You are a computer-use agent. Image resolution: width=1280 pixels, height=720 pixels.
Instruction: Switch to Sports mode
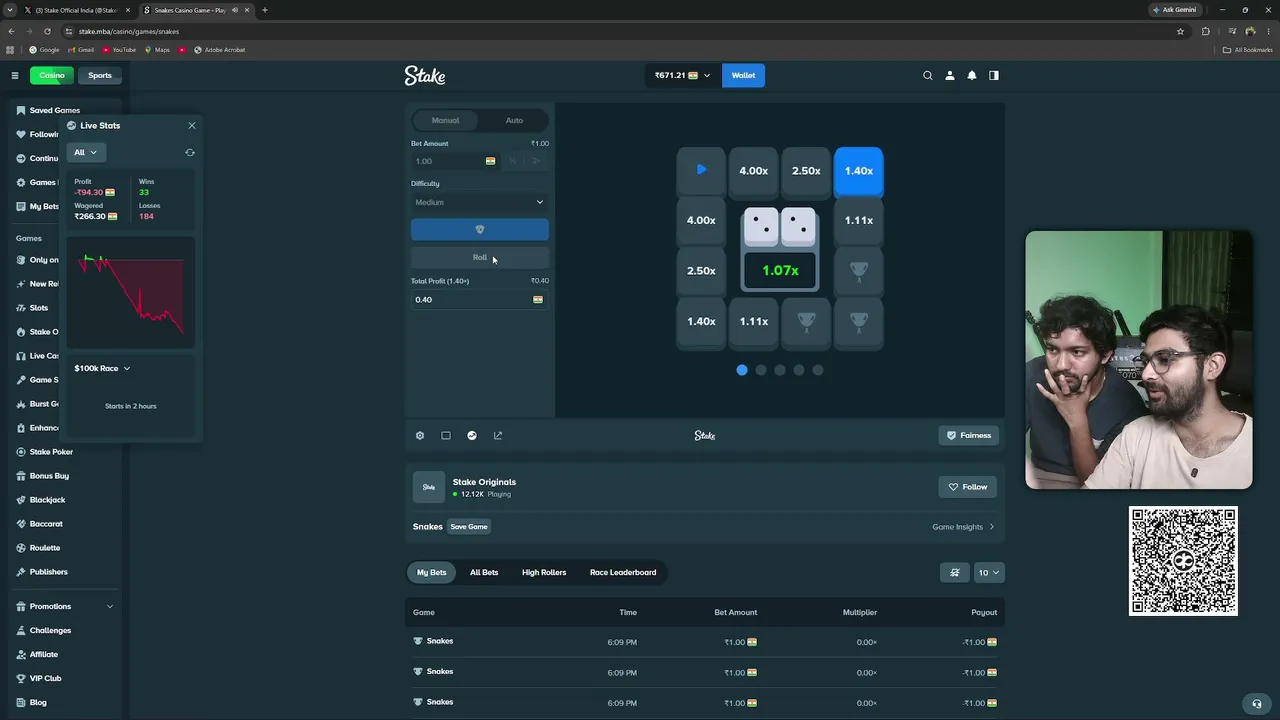pyautogui.click(x=100, y=75)
